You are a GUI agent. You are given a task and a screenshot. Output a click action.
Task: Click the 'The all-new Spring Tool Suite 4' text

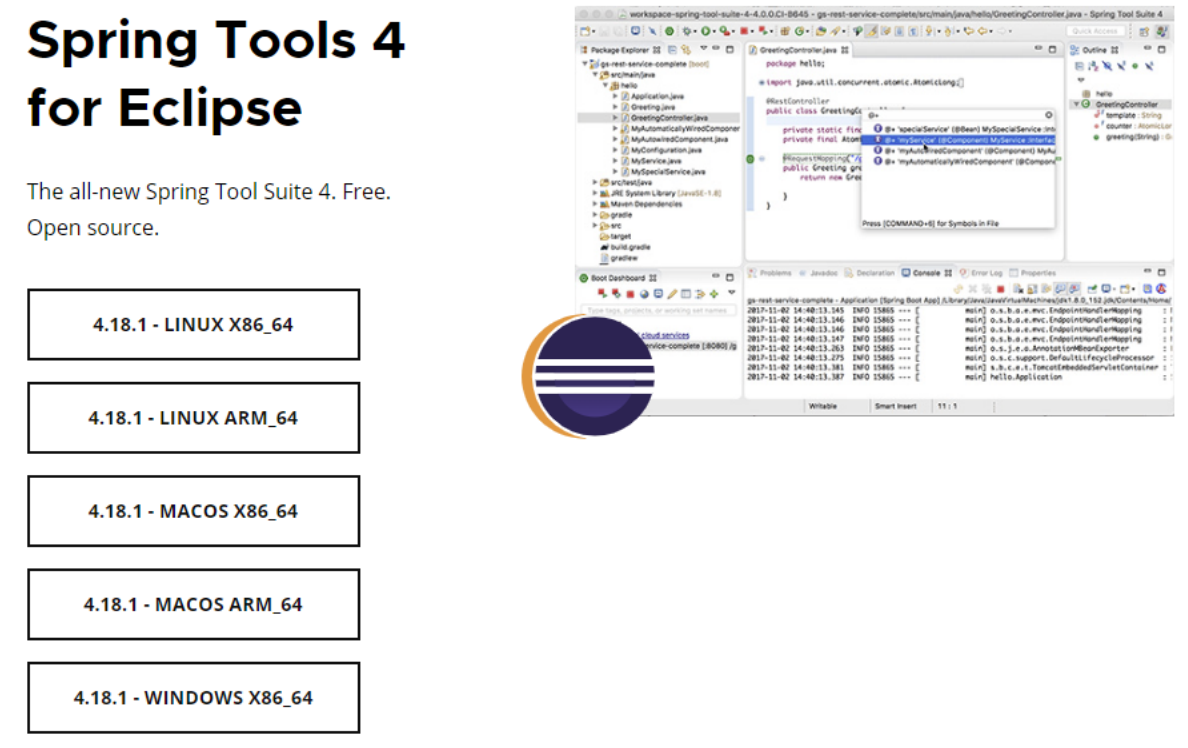(x=180, y=192)
